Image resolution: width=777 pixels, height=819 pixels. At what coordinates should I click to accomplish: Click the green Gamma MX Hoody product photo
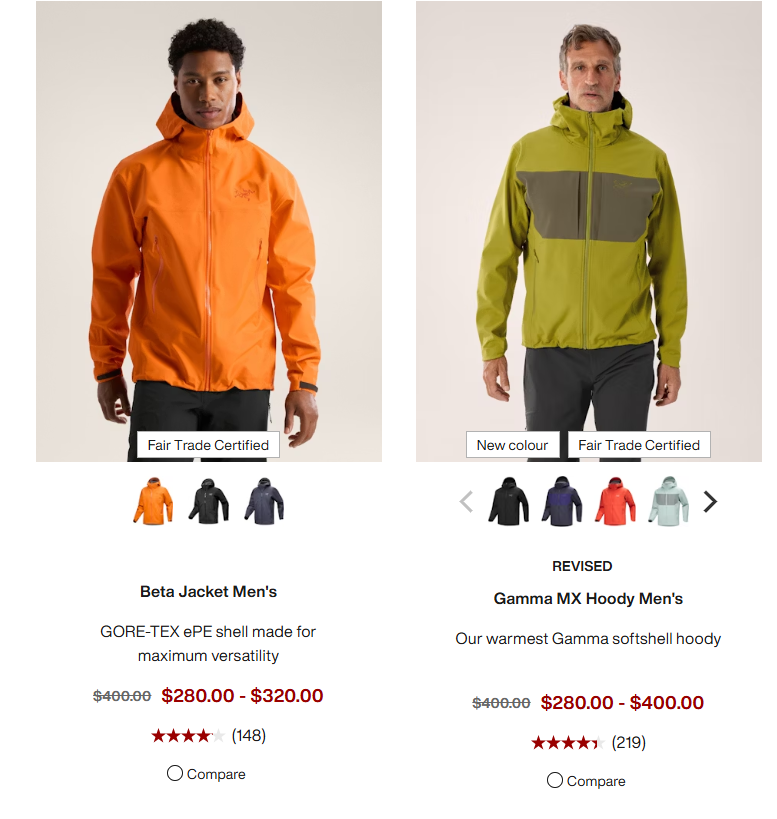click(589, 231)
